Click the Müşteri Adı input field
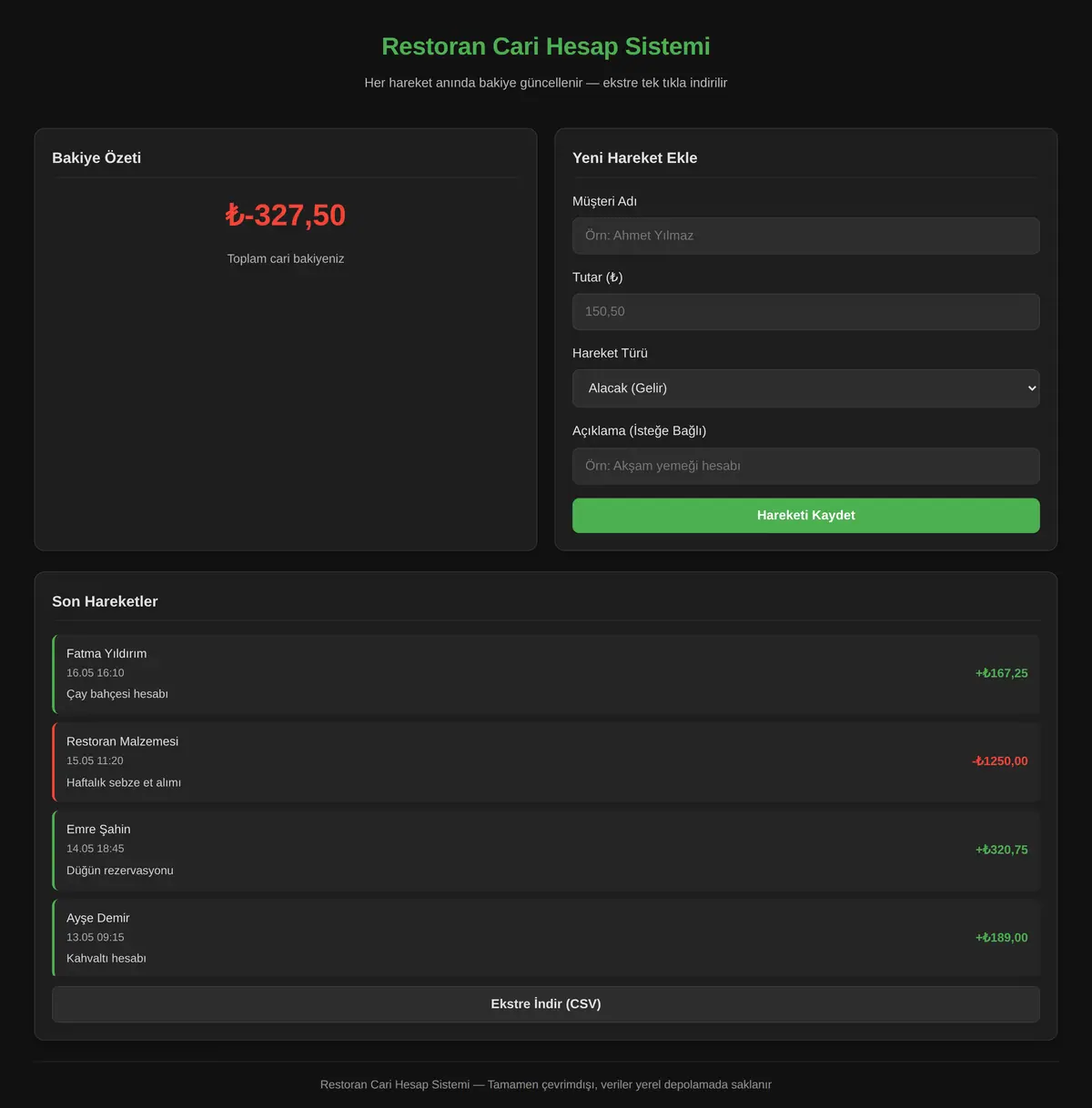The width and height of the screenshot is (1092, 1108). [x=805, y=236]
